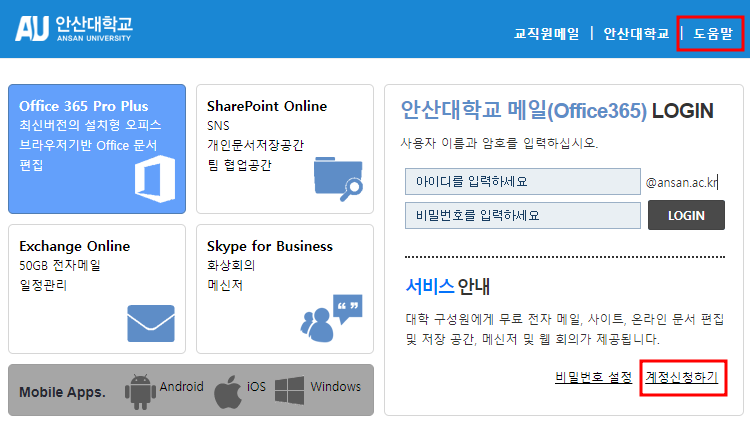Image resolution: width=750 pixels, height=427 pixels.
Task: Click the Windows label in Mobile Apps
Action: pyautogui.click(x=336, y=386)
